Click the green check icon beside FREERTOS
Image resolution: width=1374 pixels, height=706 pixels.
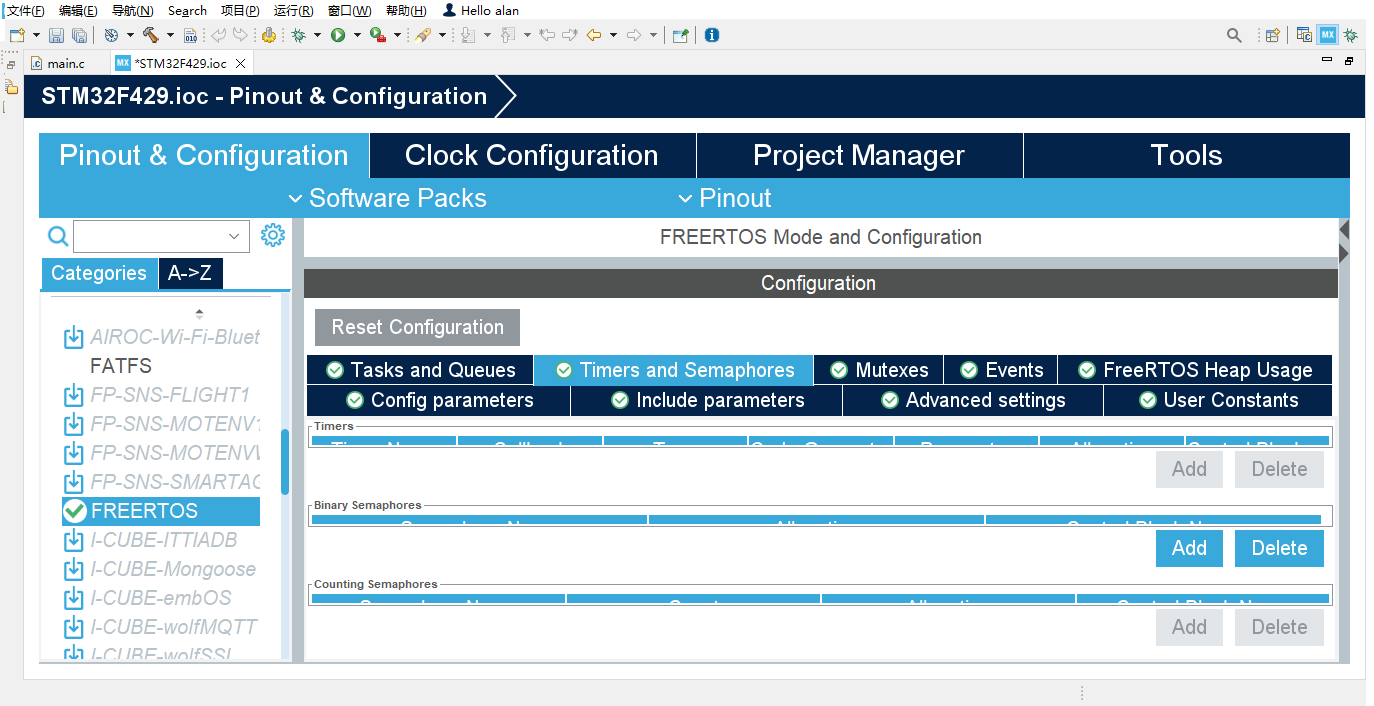click(x=74, y=511)
